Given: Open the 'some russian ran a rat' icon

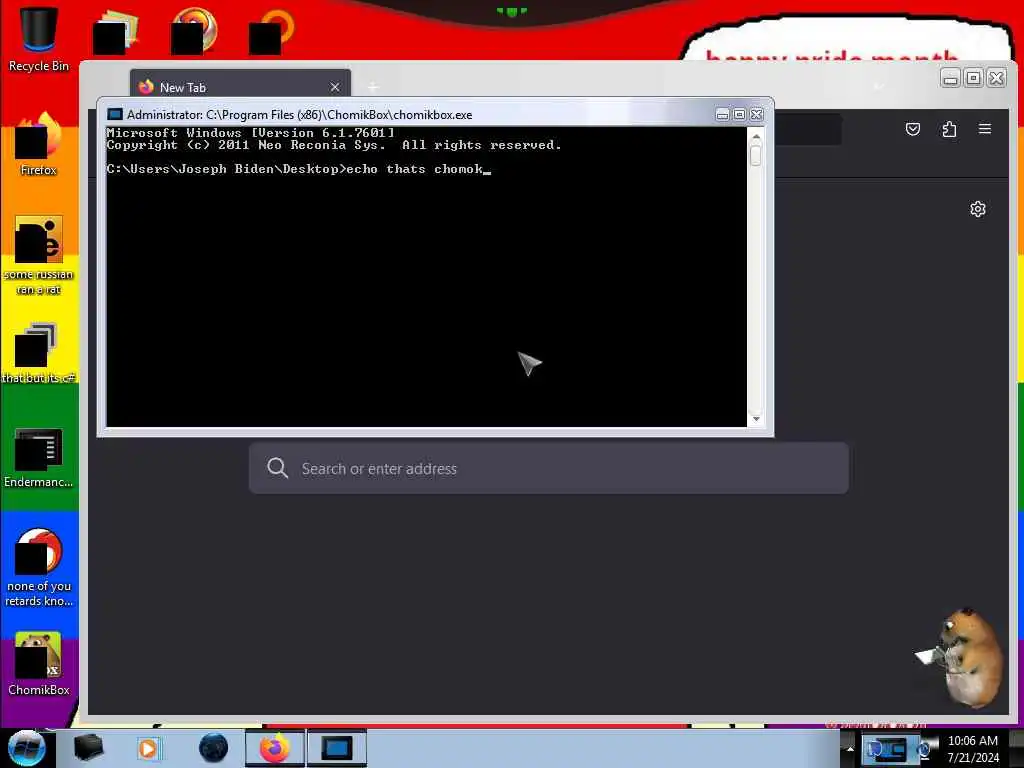Looking at the screenshot, I should (x=39, y=255).
